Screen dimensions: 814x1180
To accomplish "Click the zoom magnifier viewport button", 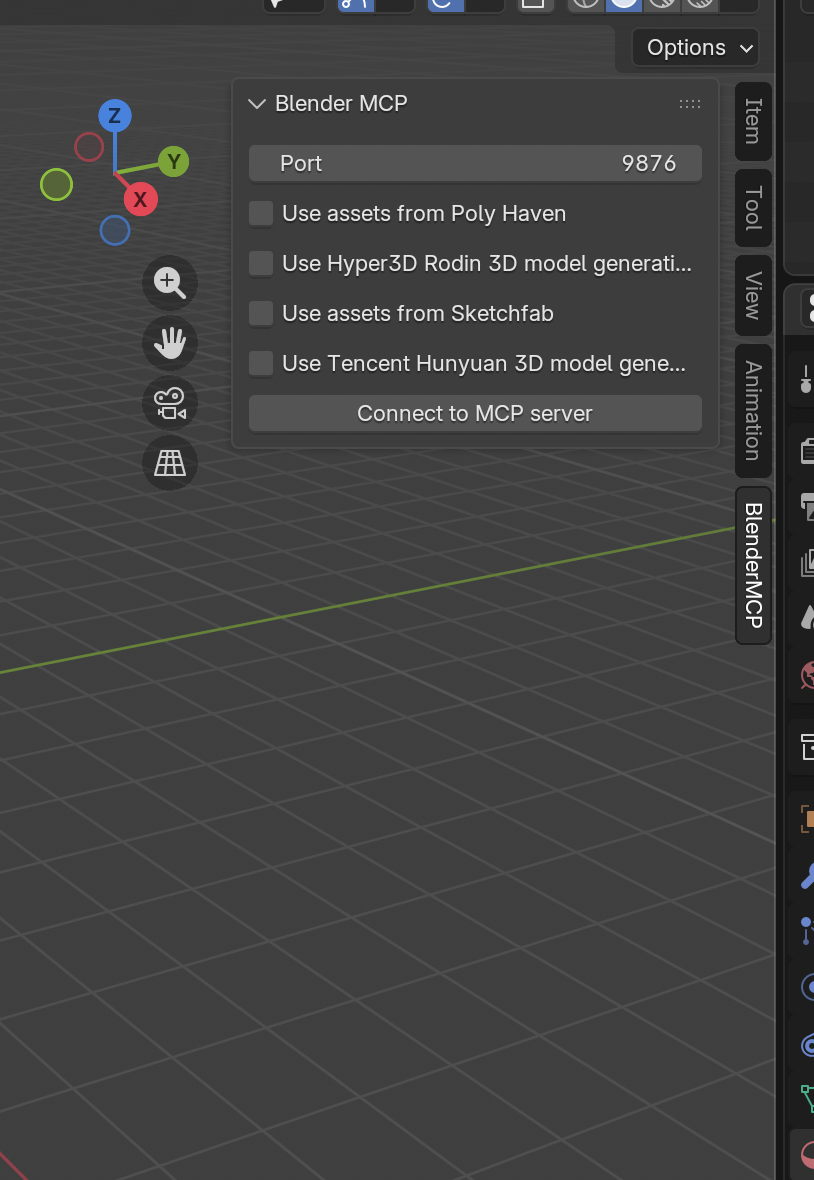I will pyautogui.click(x=170, y=283).
